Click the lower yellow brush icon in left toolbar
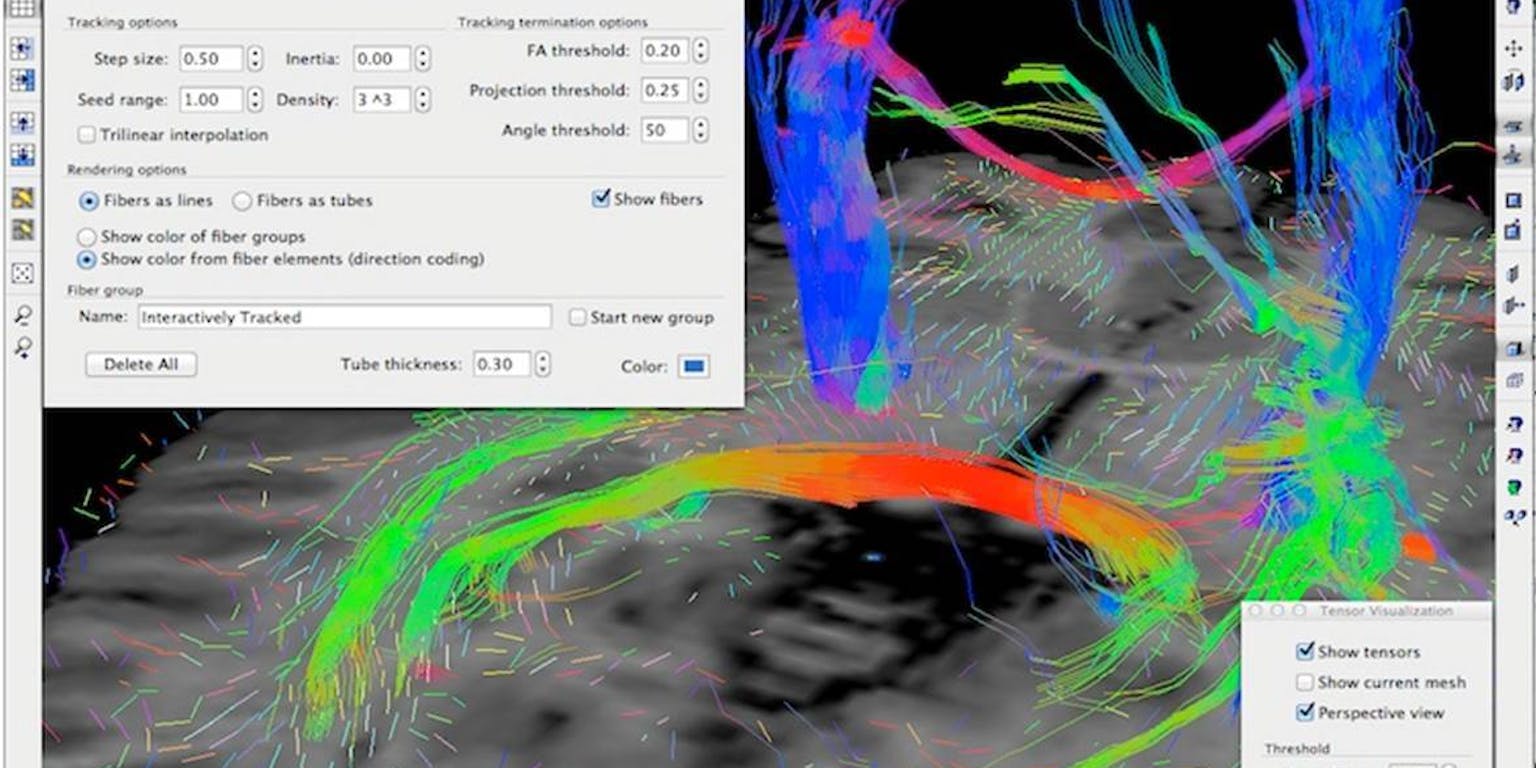1536x768 pixels. (21, 229)
